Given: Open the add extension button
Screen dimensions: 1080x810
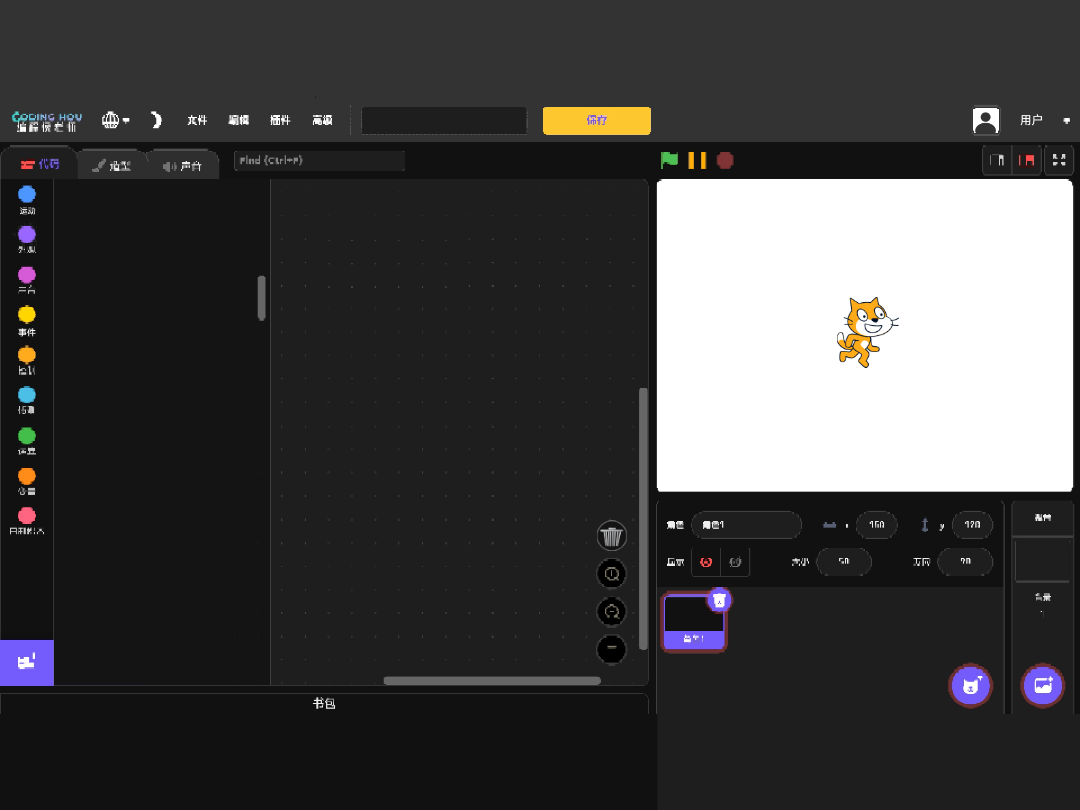Looking at the screenshot, I should (x=27, y=662).
